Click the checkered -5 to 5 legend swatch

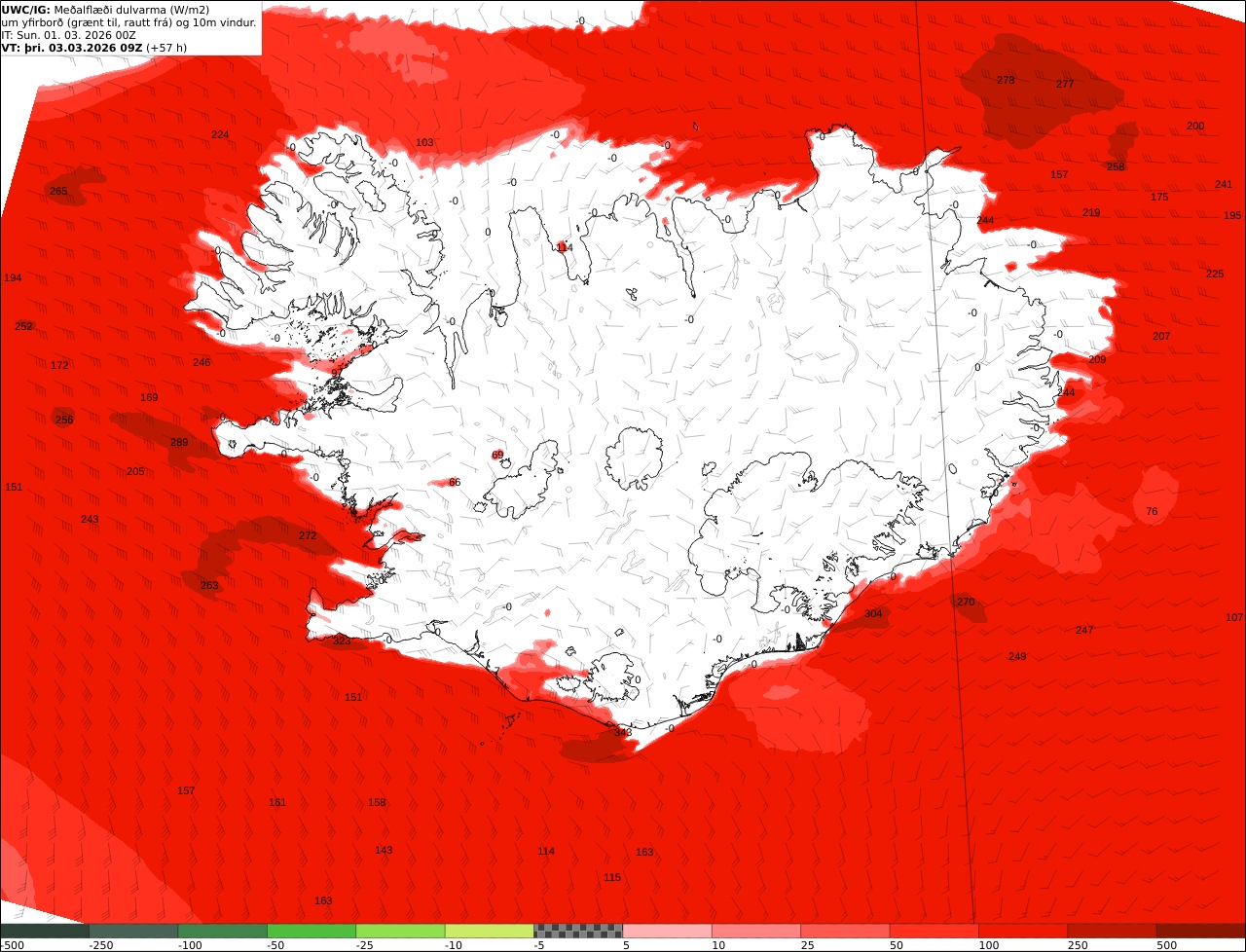pos(579,931)
